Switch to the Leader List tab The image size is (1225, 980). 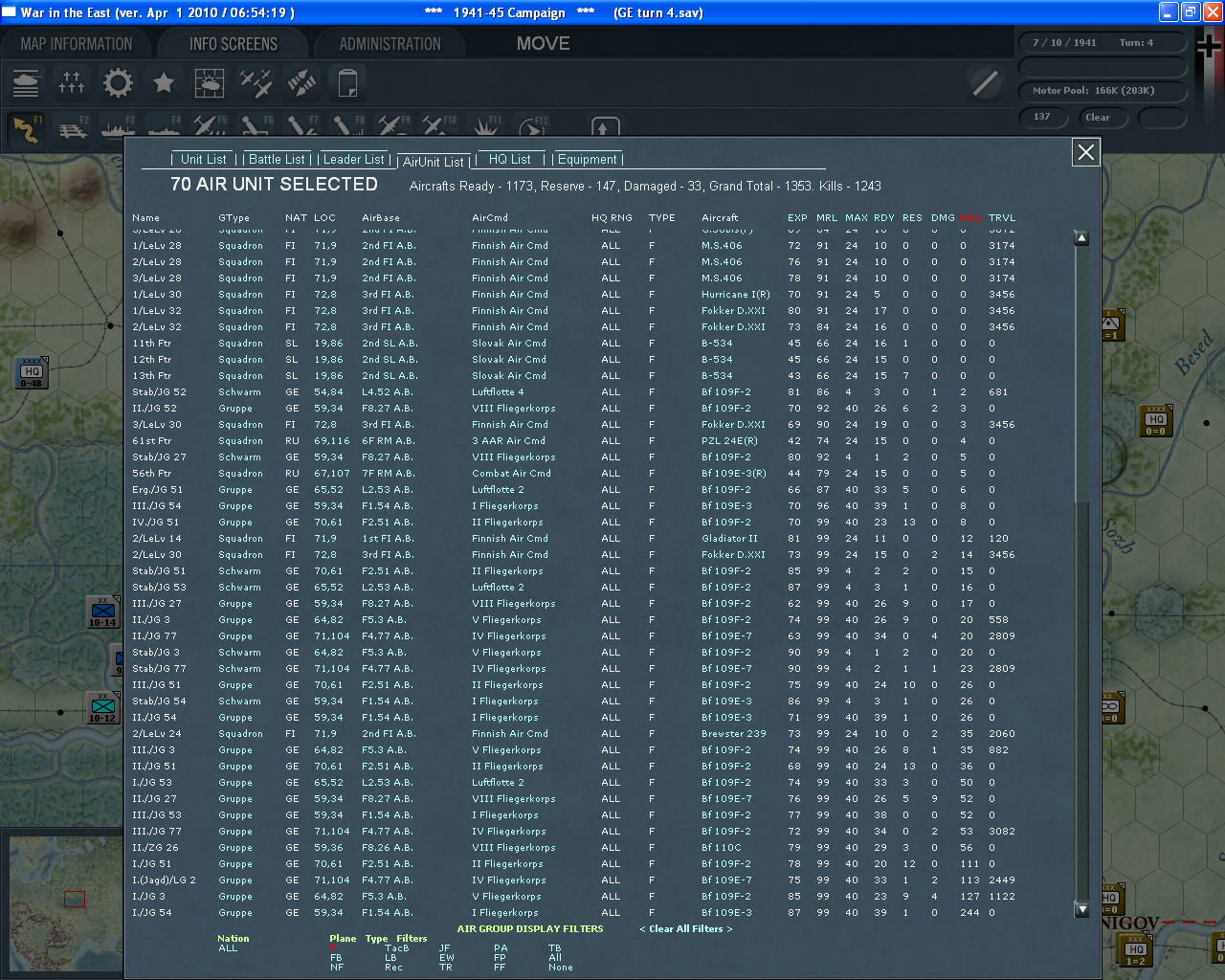354,160
